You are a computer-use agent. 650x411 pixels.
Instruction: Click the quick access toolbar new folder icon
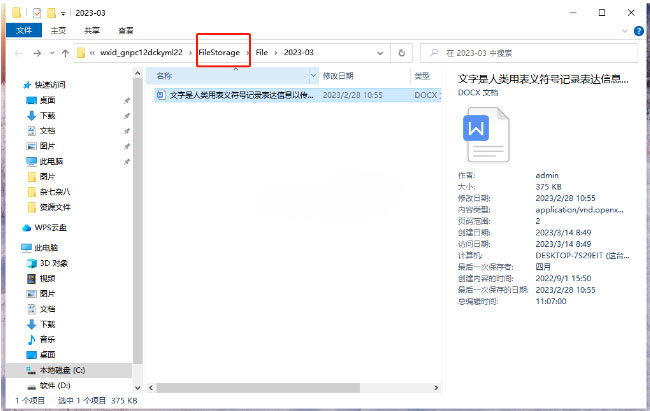coord(51,13)
